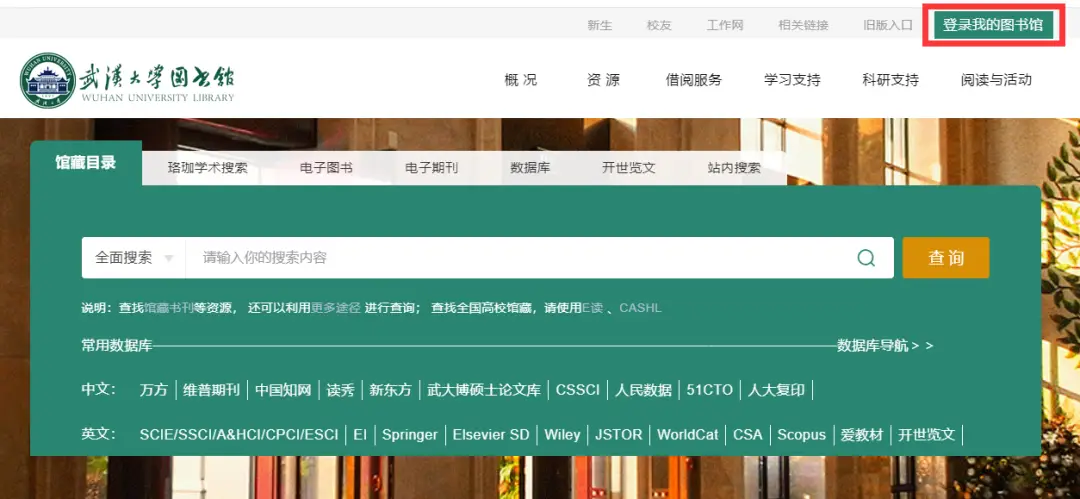The height and width of the screenshot is (499, 1080).
Task: Click the Wuhan University Library logo
Action: 127,80
